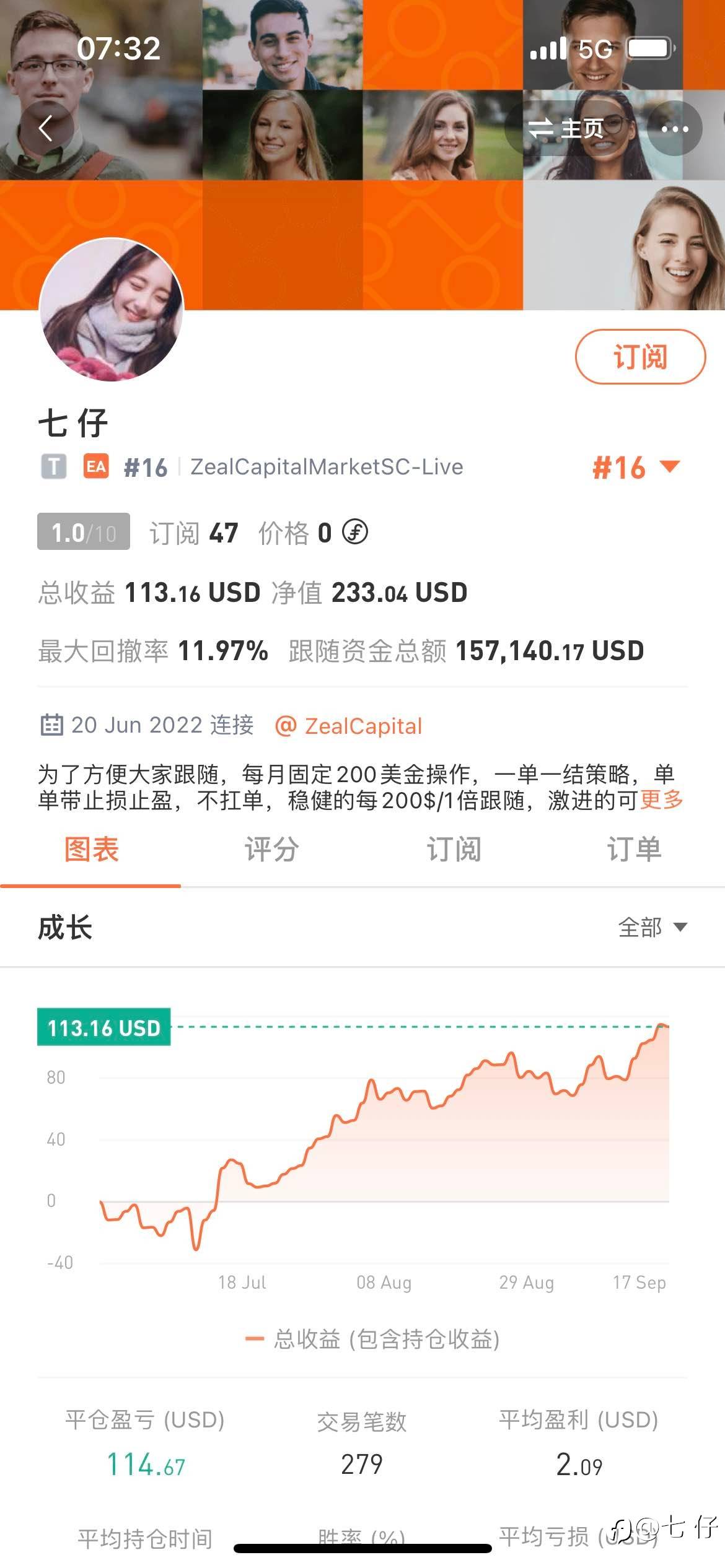Open the three-dots more menu
Screen dimensions: 725x1568
click(674, 129)
